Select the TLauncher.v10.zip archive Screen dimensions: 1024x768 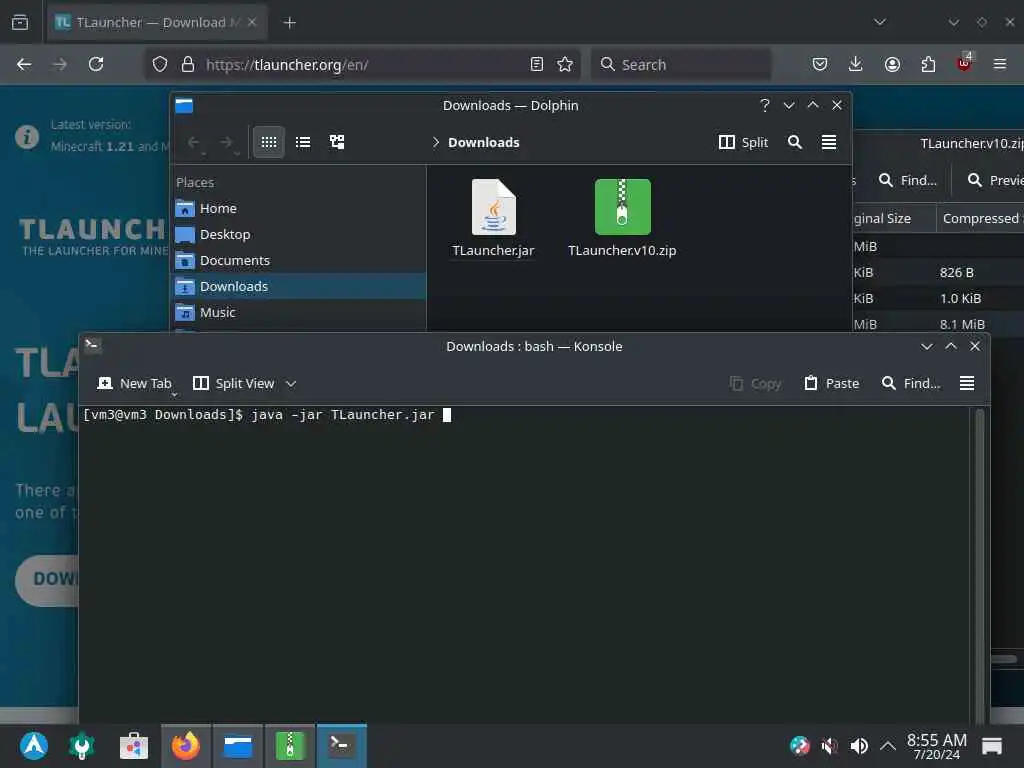click(x=622, y=219)
